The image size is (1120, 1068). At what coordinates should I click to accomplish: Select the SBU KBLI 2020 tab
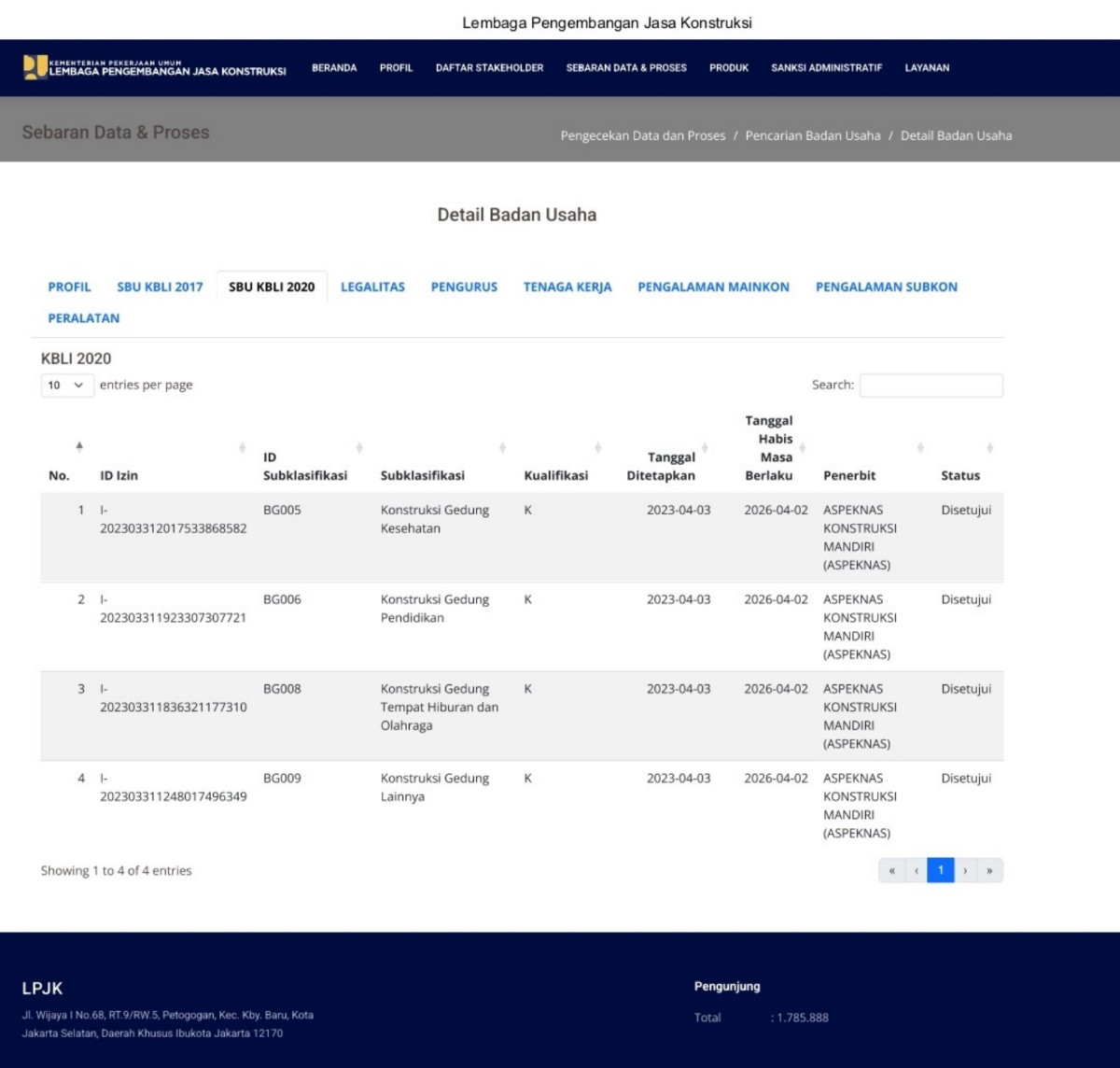272,287
